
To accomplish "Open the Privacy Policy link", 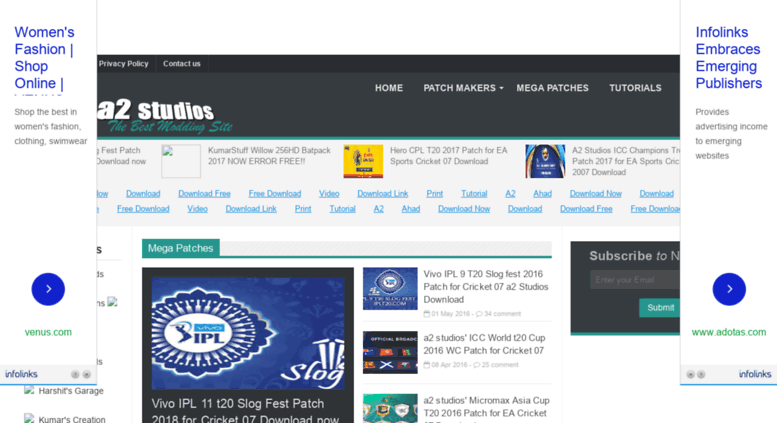I will pos(123,63).
